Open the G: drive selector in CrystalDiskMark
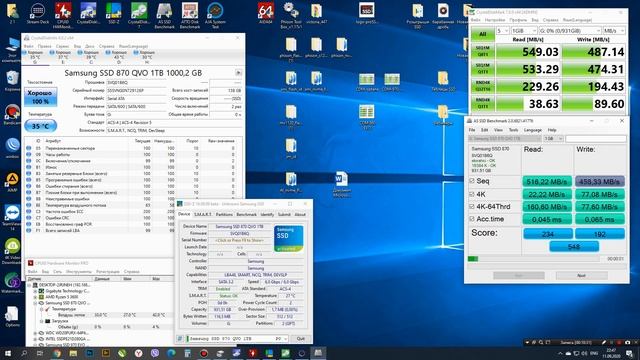The image size is (640, 360). click(x=570, y=31)
